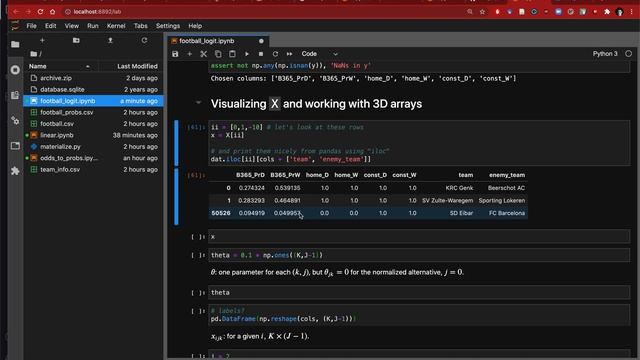Open the Run menu
Image resolution: width=640 pixels, height=360 pixels.
coord(93,26)
